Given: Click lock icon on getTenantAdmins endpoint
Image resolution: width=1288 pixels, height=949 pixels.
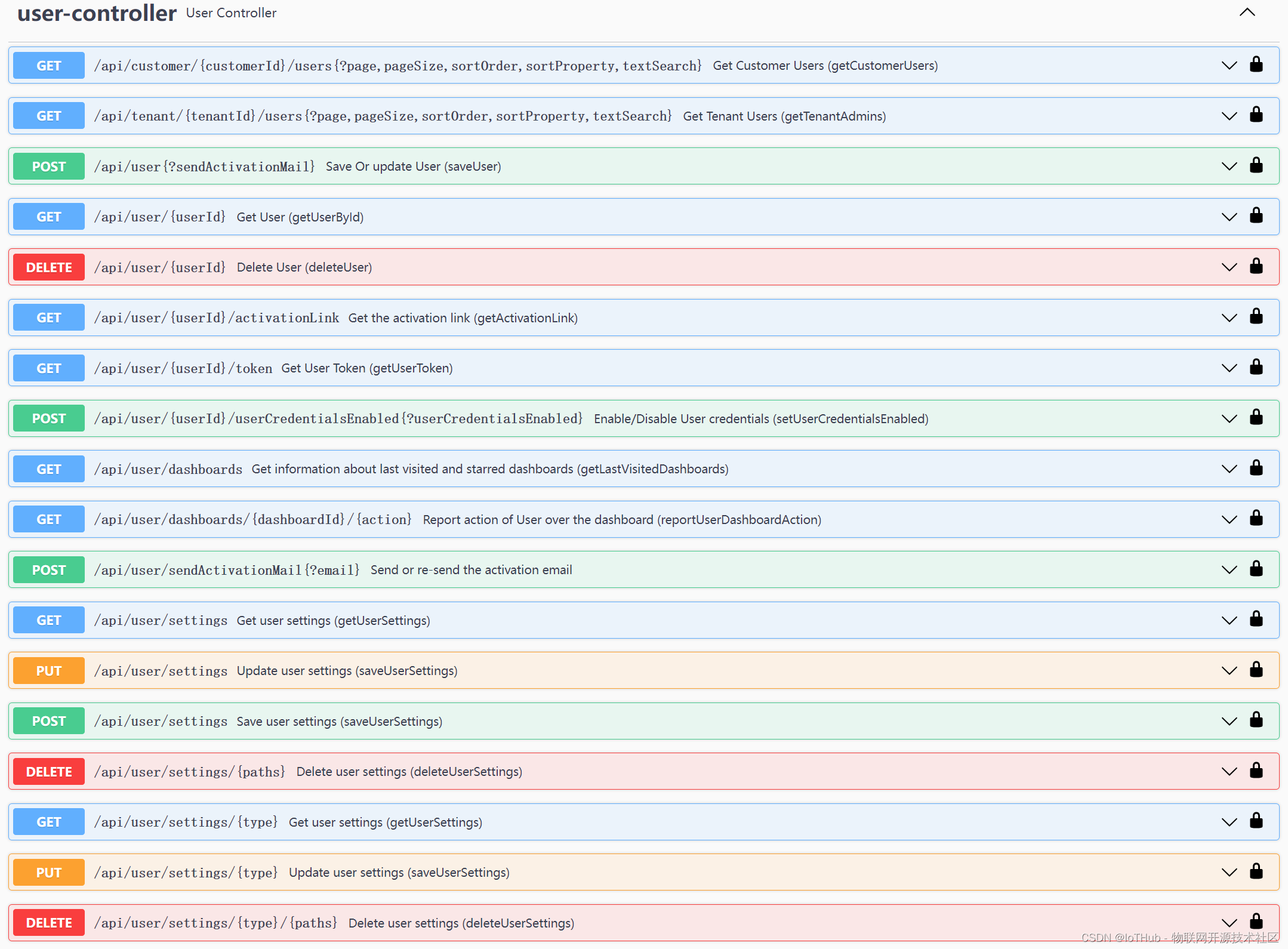Looking at the screenshot, I should [1256, 115].
